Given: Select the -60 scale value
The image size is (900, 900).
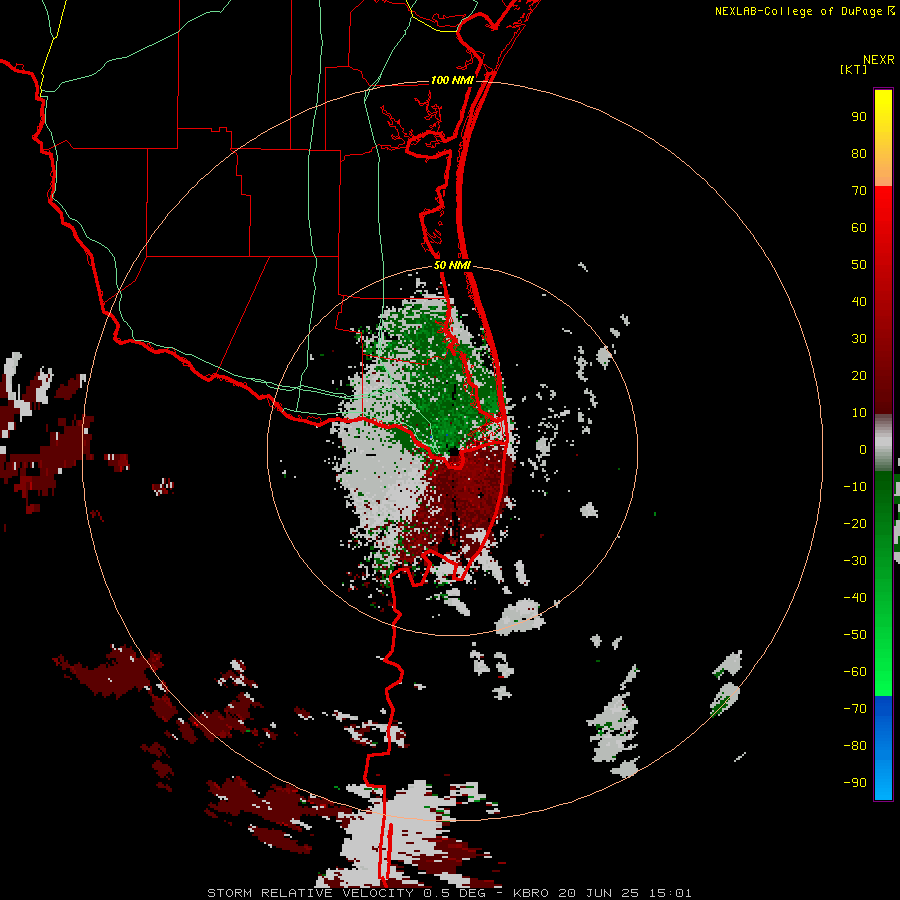Looking at the screenshot, I should (x=855, y=672).
